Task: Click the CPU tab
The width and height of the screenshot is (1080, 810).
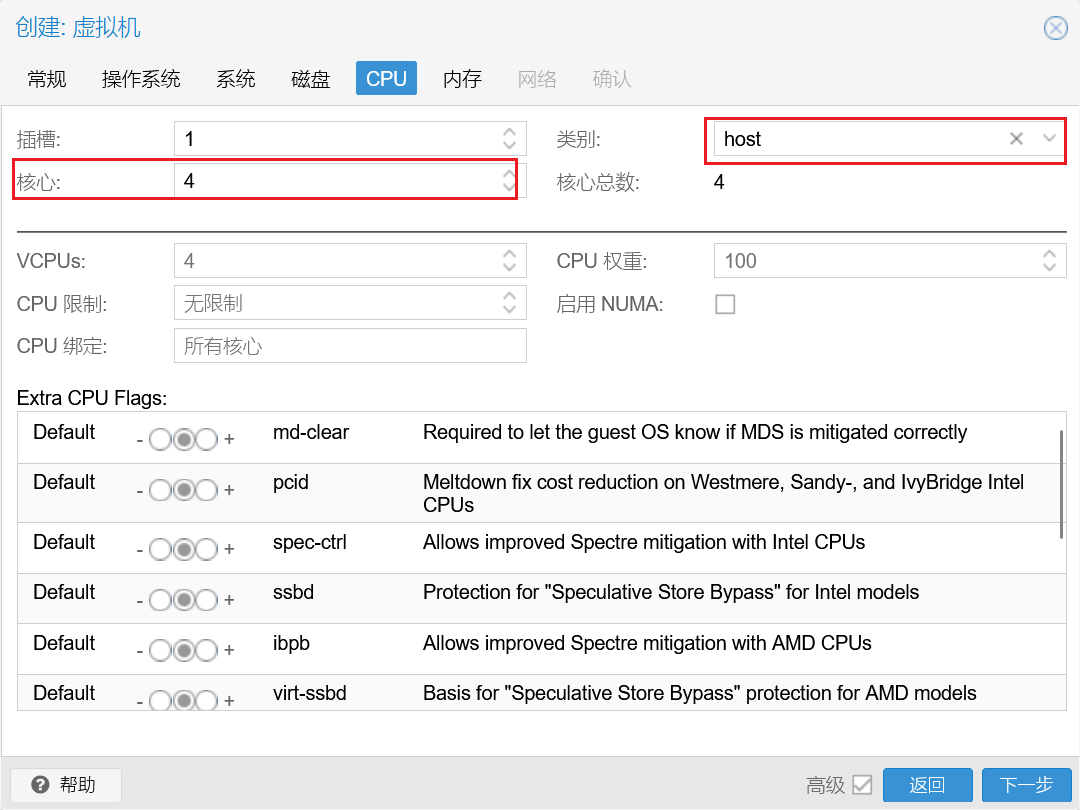Action: click(386, 79)
